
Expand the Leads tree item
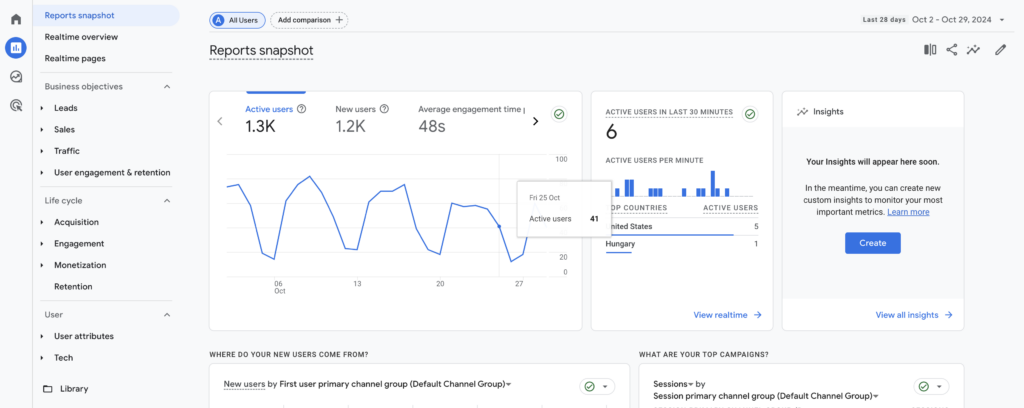tap(42, 108)
